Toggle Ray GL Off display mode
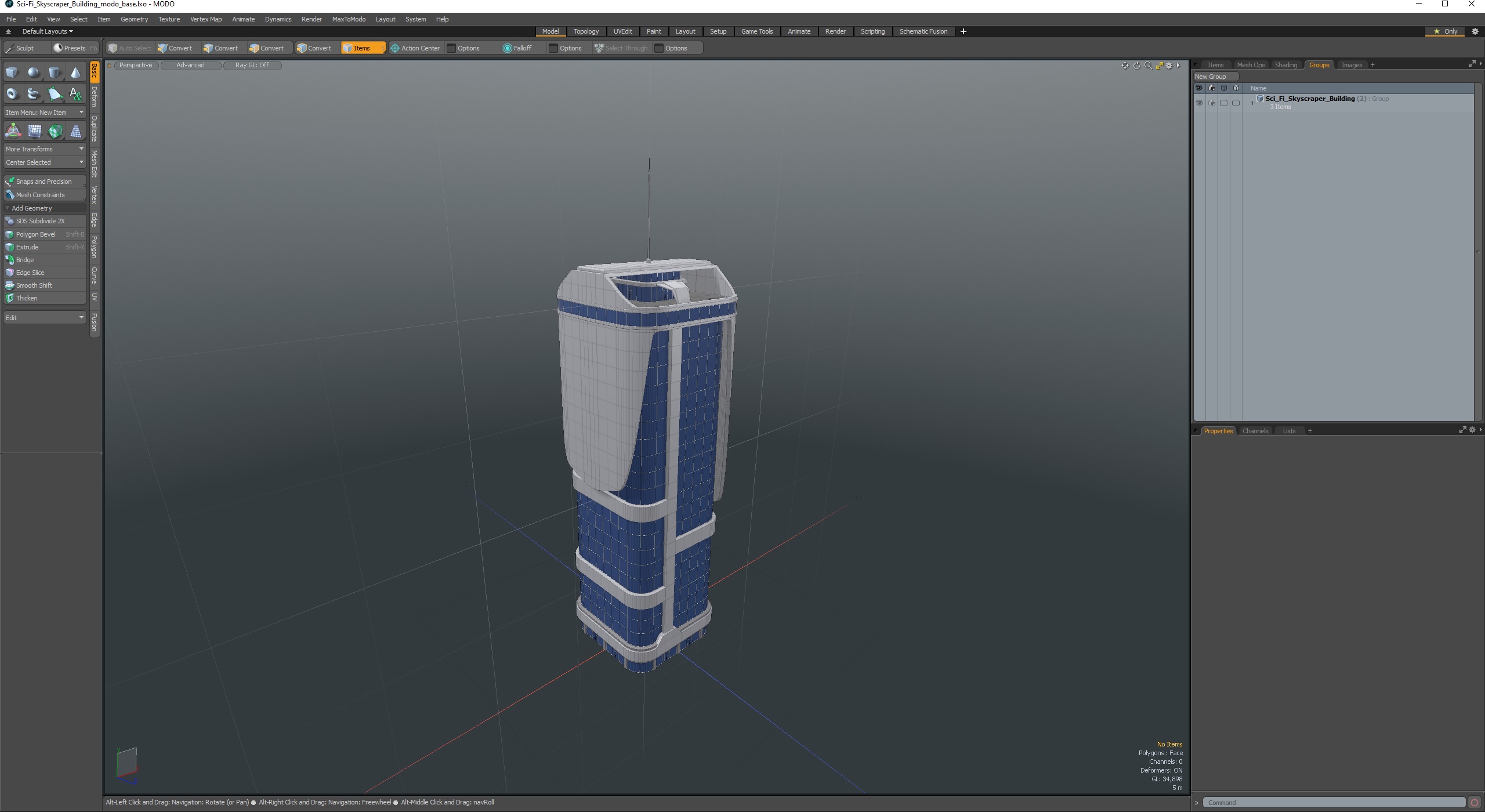 tap(251, 65)
